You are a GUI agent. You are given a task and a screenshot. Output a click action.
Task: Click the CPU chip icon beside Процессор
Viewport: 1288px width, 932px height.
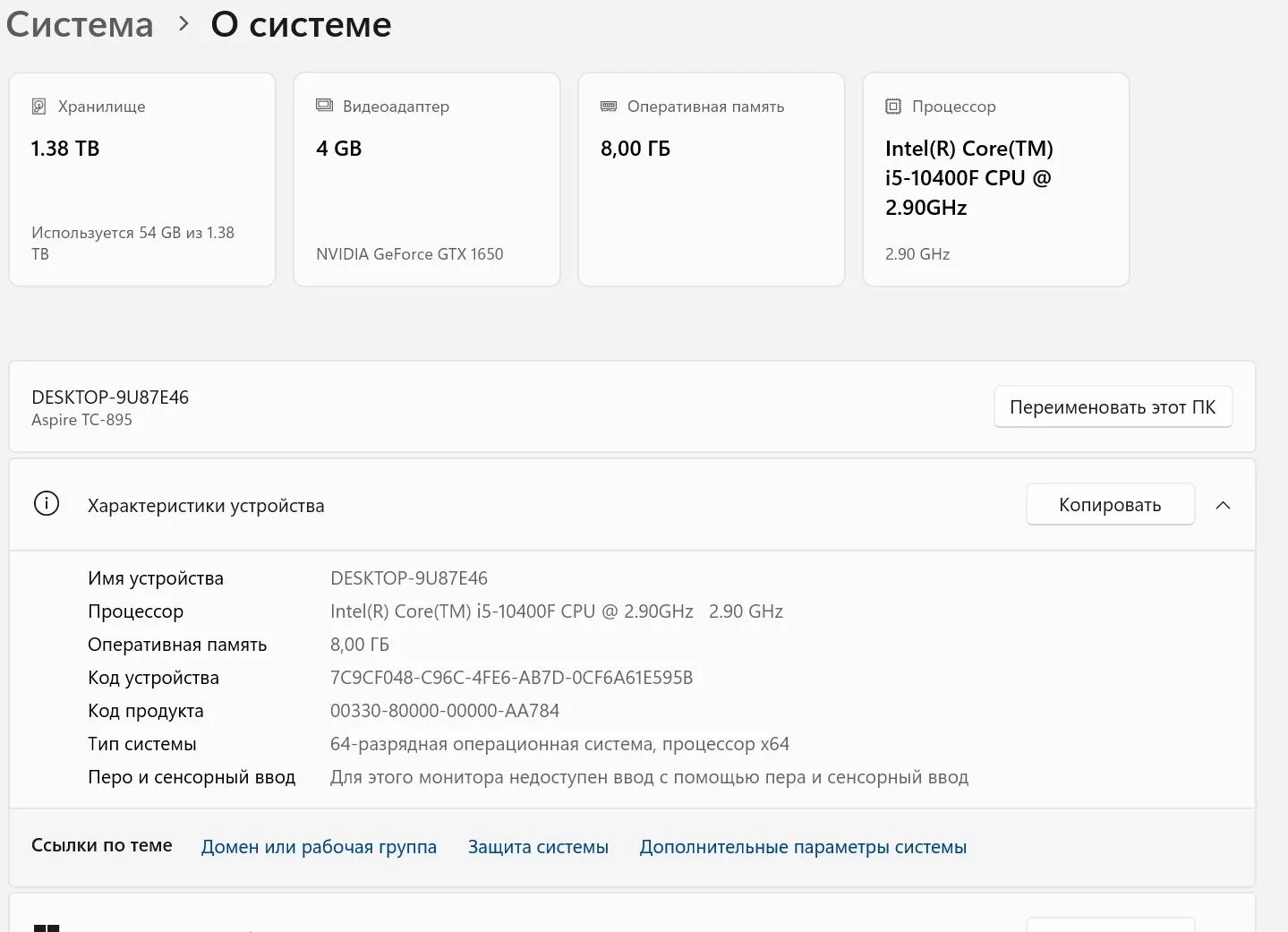click(x=893, y=107)
